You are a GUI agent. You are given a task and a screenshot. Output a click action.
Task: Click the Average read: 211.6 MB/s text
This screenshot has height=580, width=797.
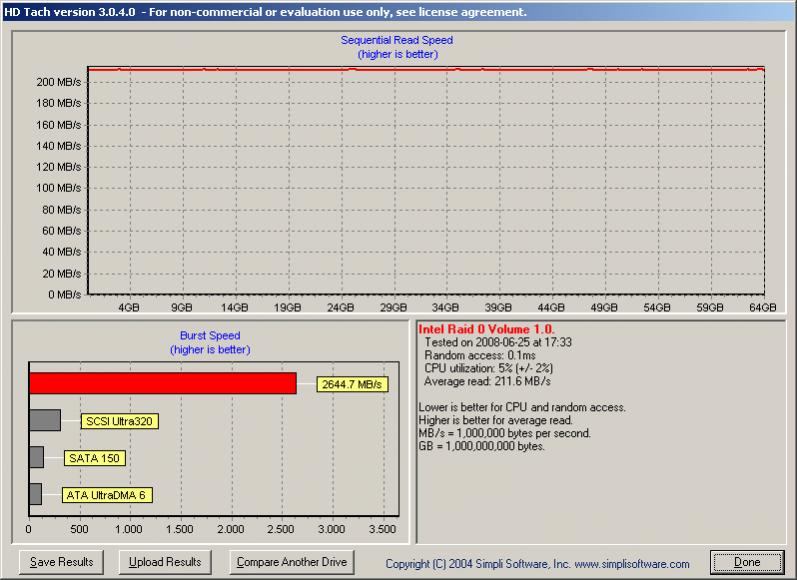(x=487, y=381)
